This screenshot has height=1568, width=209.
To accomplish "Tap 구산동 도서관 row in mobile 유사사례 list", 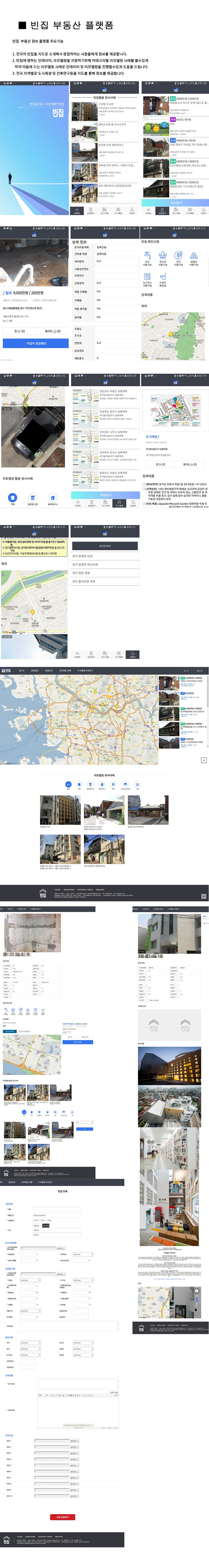I will 105,111.
